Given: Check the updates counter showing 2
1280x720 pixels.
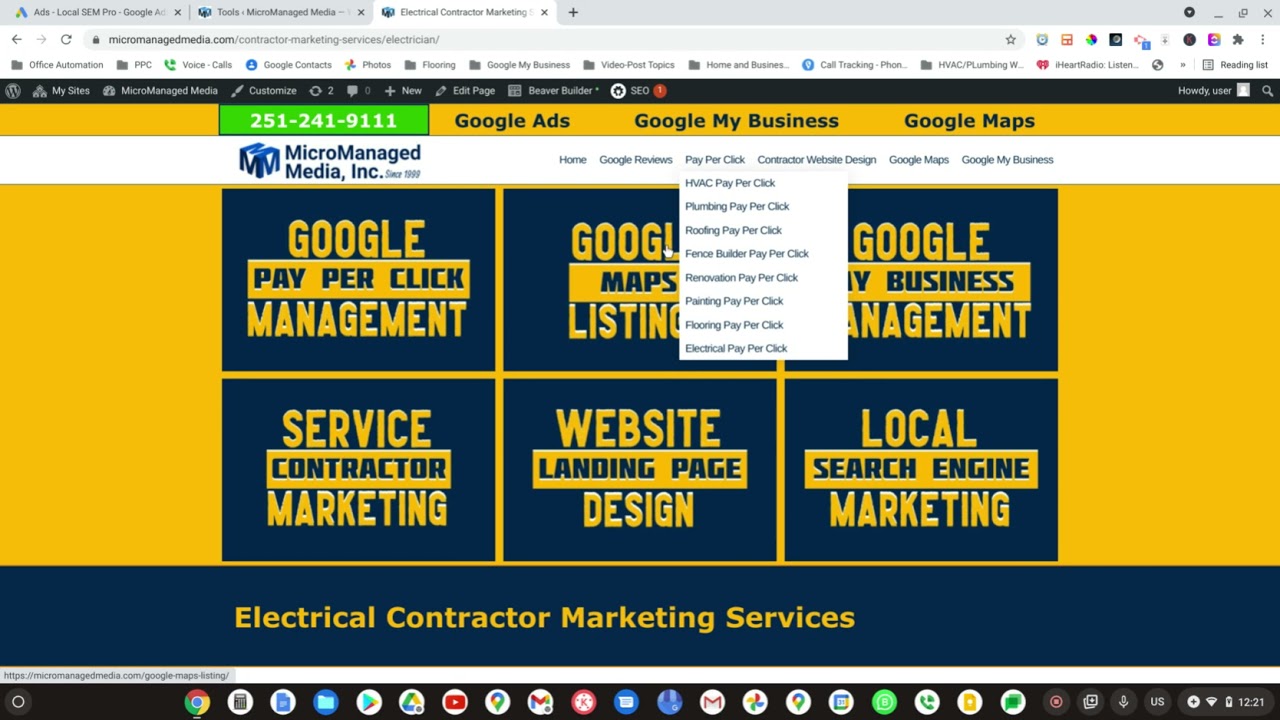Looking at the screenshot, I should pos(321,90).
